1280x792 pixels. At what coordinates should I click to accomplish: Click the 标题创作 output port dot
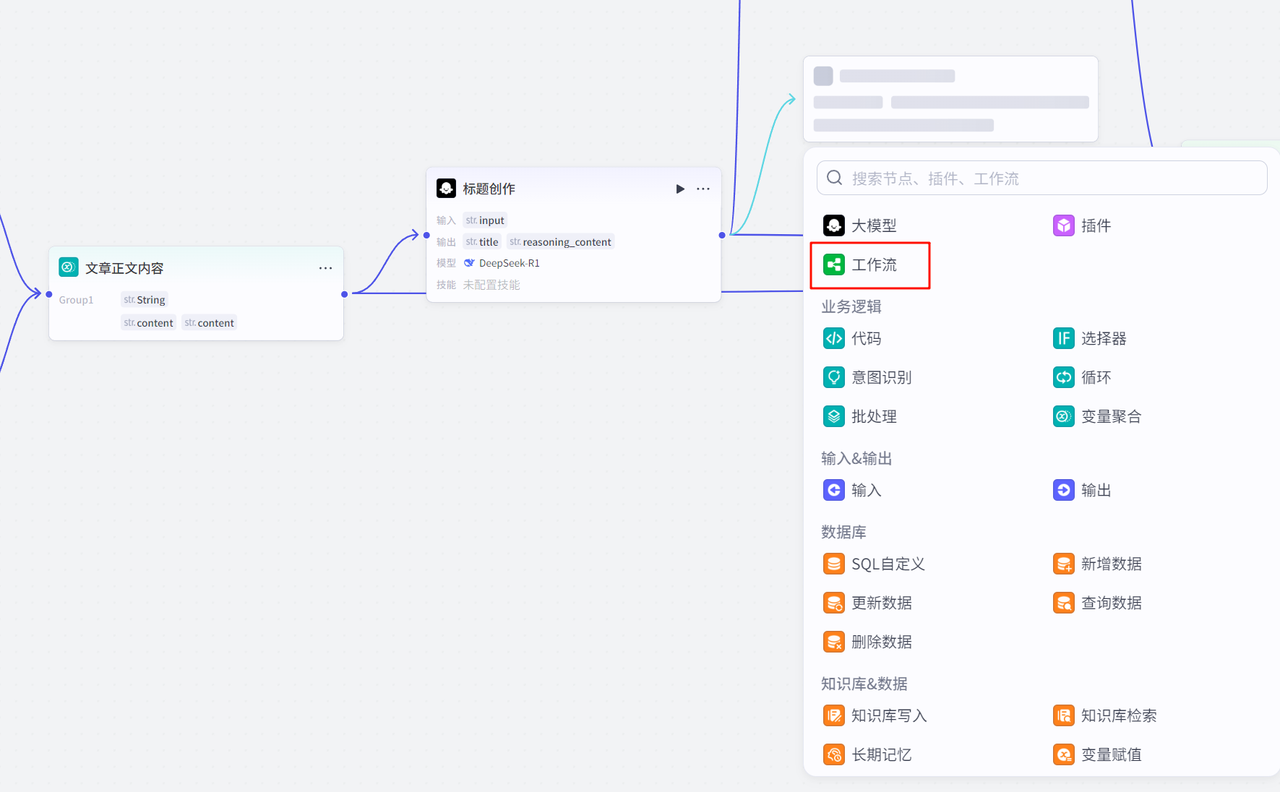[722, 236]
